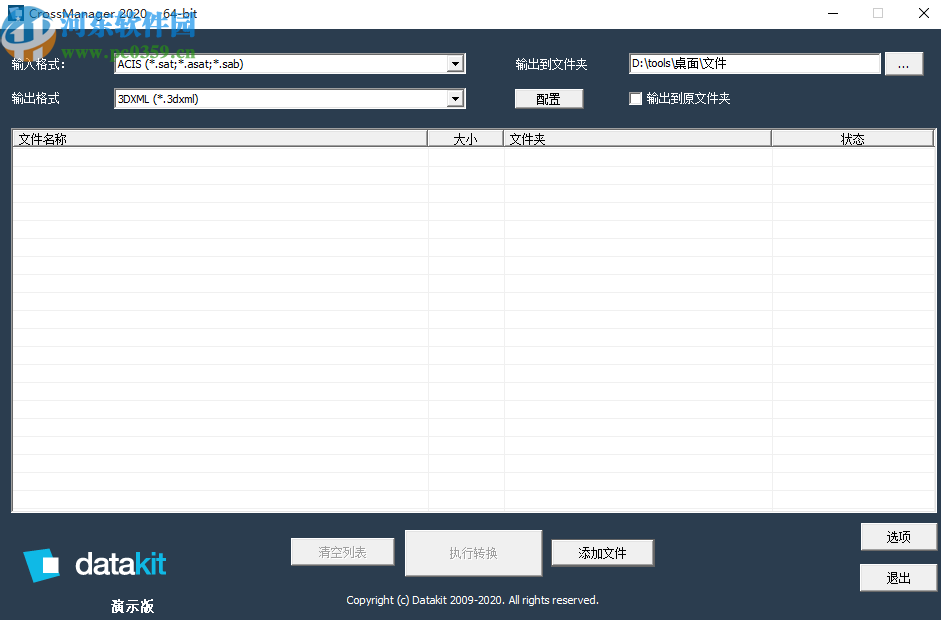Click 添加文件 to add files
The height and width of the screenshot is (620, 941).
tap(602, 552)
